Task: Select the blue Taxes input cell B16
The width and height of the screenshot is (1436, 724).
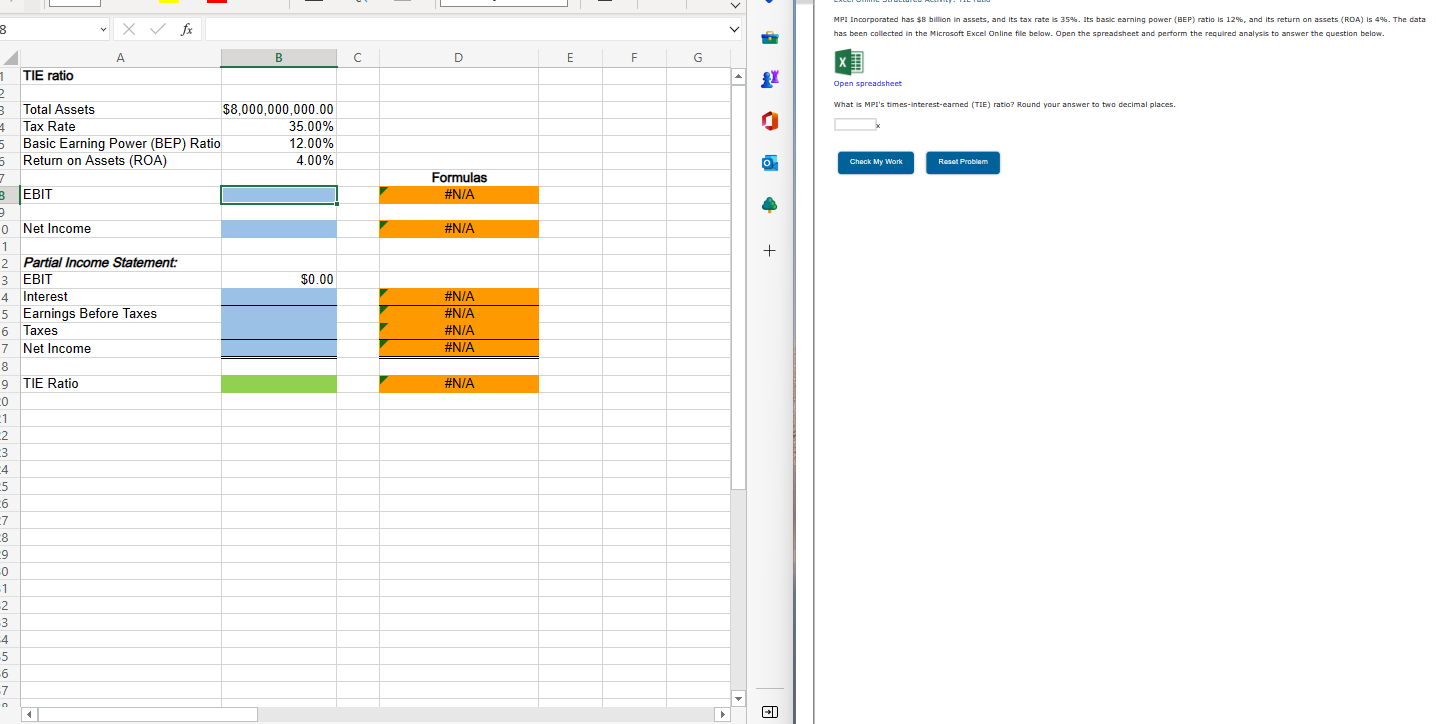Action: tap(279, 330)
